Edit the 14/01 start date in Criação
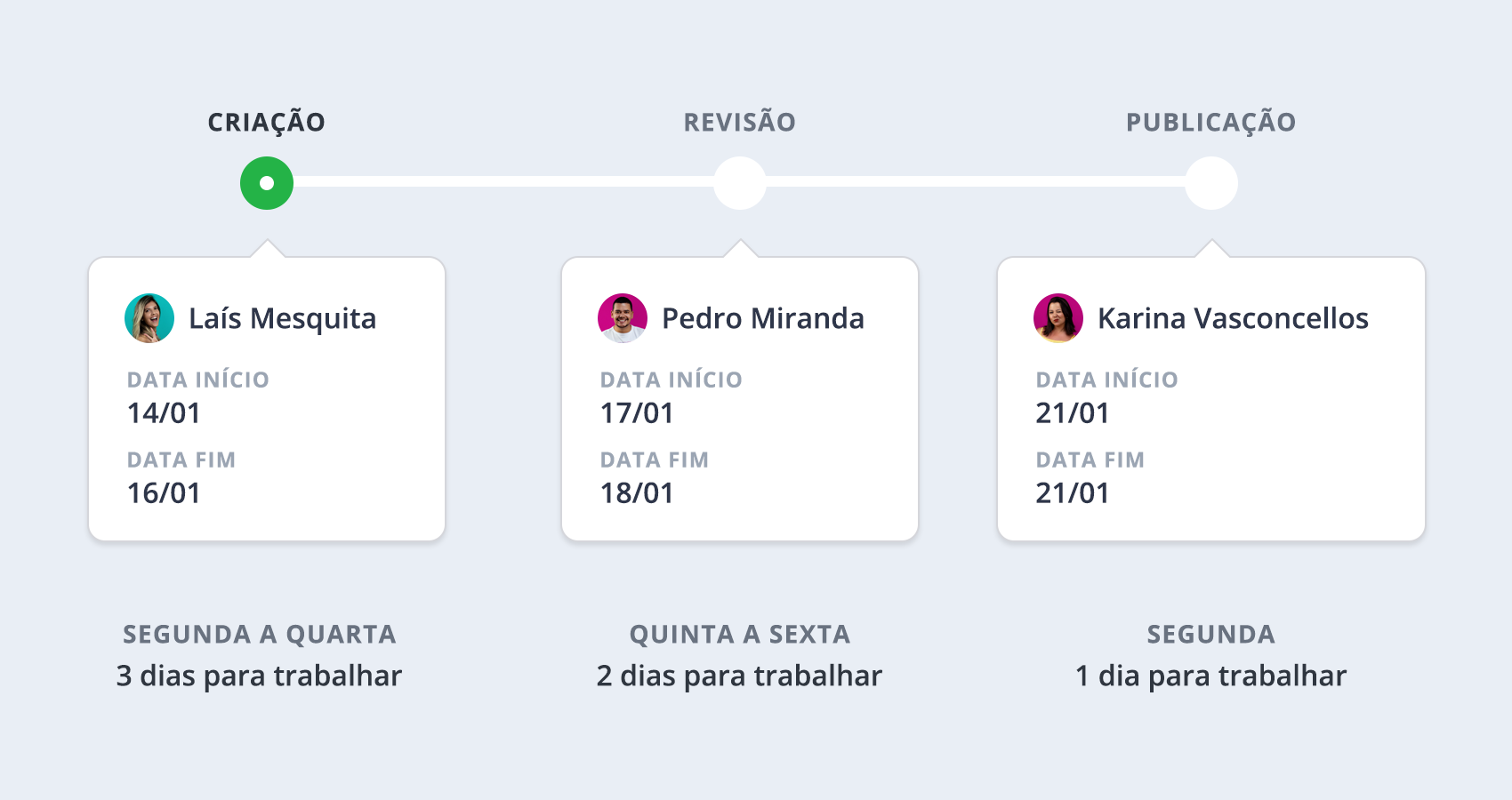The width and height of the screenshot is (1512, 800). (164, 413)
